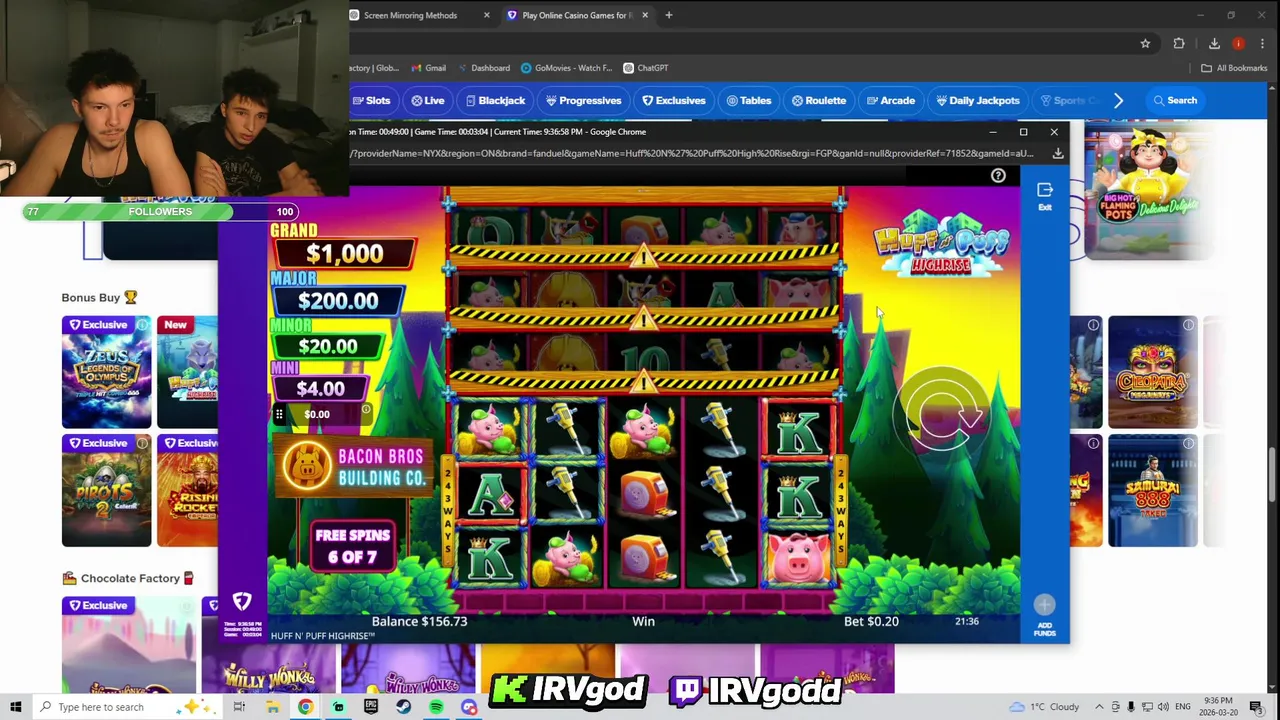Open Task View on the taskbar
The height and width of the screenshot is (720, 1280).
click(x=239, y=707)
